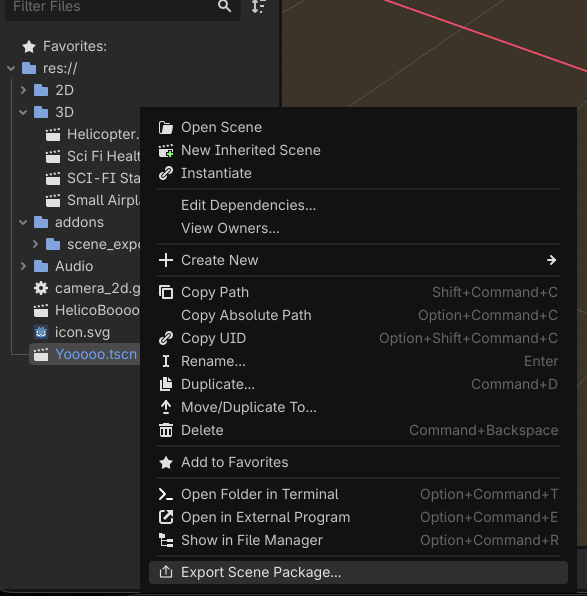Viewport: 587px width, 596px height.
Task: Select View Owners... menu entry
Action: [x=359, y=228]
